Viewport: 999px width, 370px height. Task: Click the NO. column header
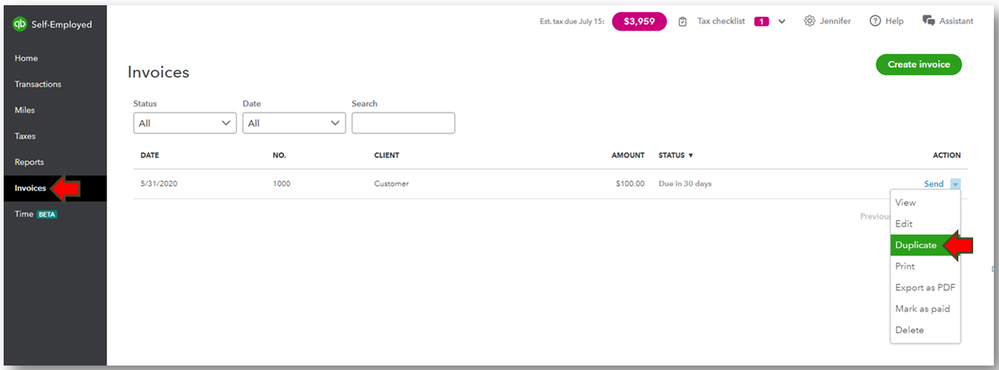coord(279,155)
